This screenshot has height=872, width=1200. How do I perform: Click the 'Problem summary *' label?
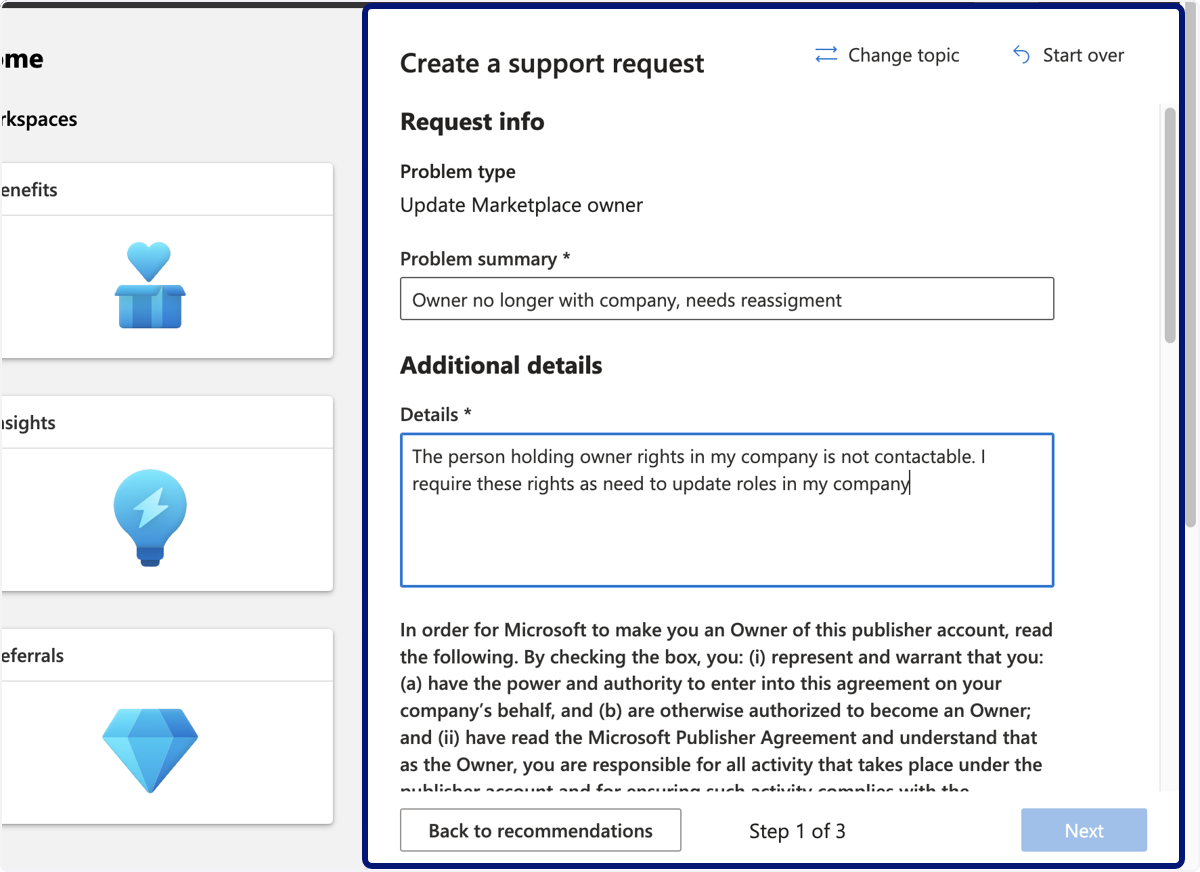pos(485,259)
